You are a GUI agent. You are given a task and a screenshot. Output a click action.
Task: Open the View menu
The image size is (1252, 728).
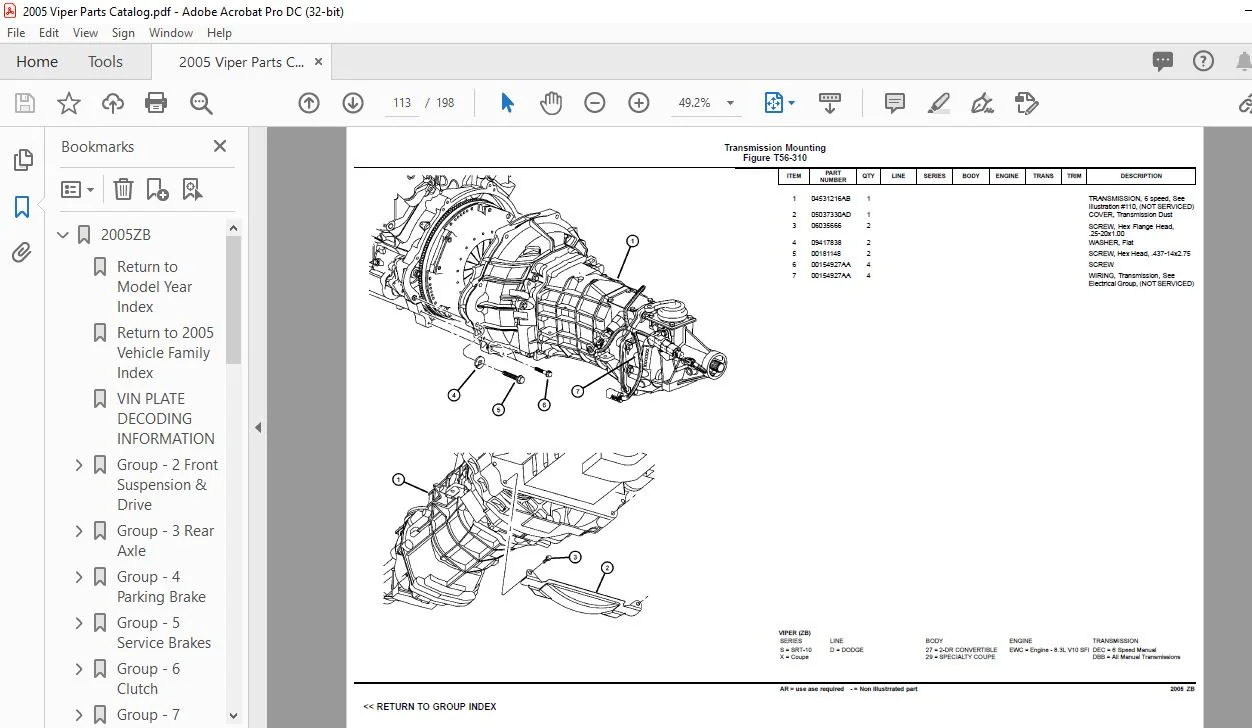(85, 33)
